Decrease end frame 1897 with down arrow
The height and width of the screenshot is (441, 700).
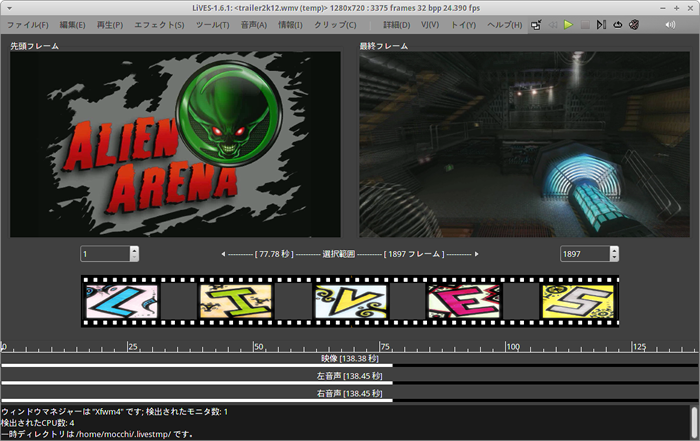tap(614, 258)
